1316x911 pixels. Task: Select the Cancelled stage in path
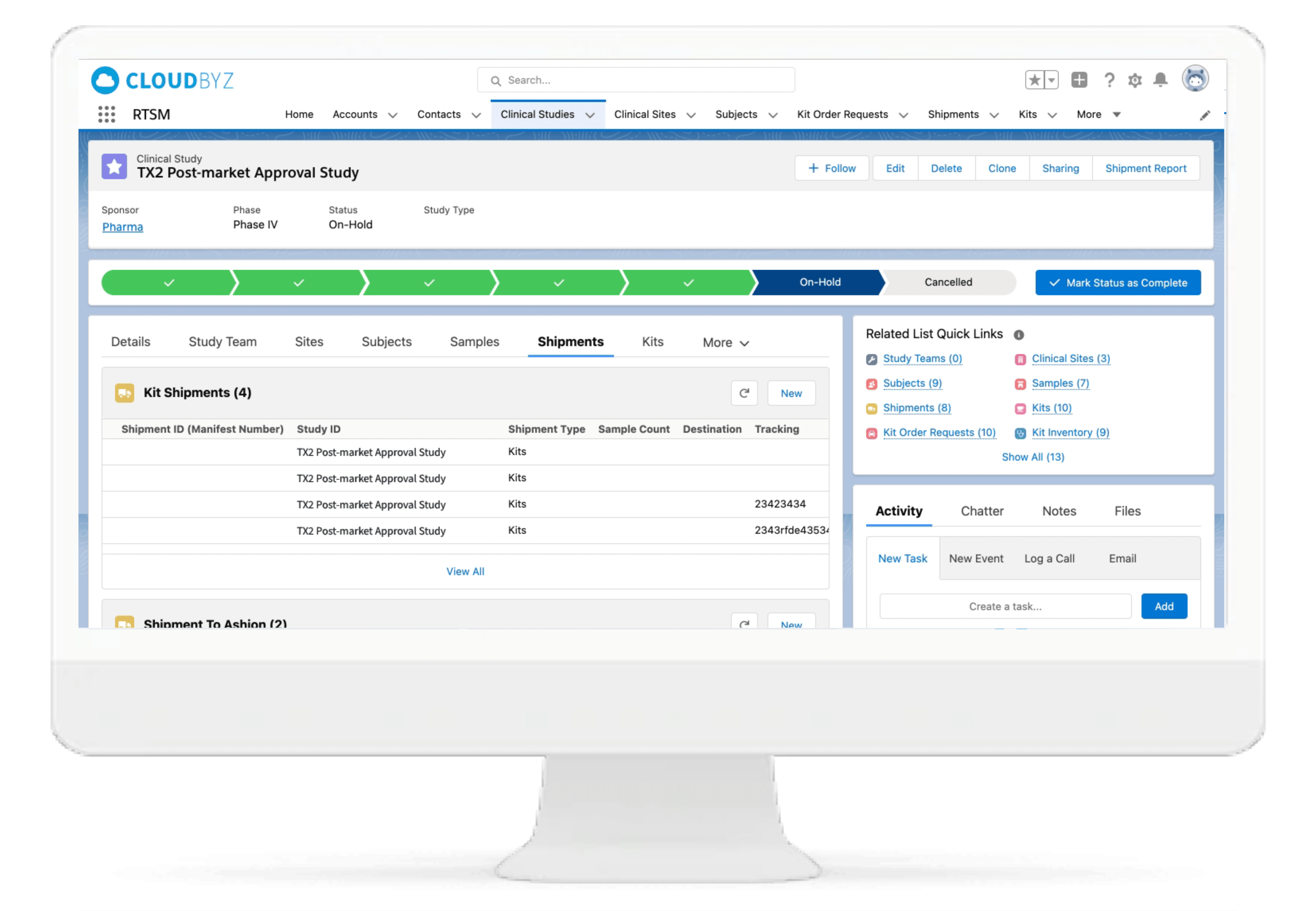point(948,282)
